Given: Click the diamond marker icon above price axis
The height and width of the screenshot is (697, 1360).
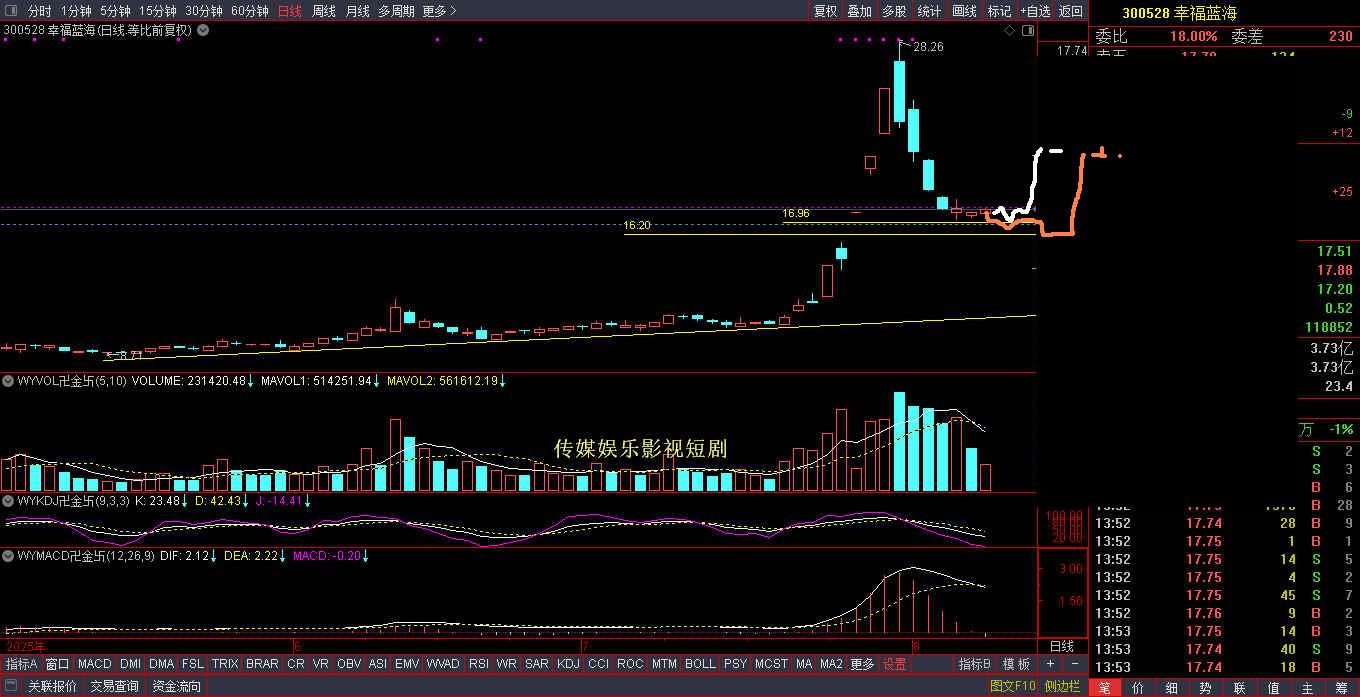Looking at the screenshot, I should (x=1010, y=31).
